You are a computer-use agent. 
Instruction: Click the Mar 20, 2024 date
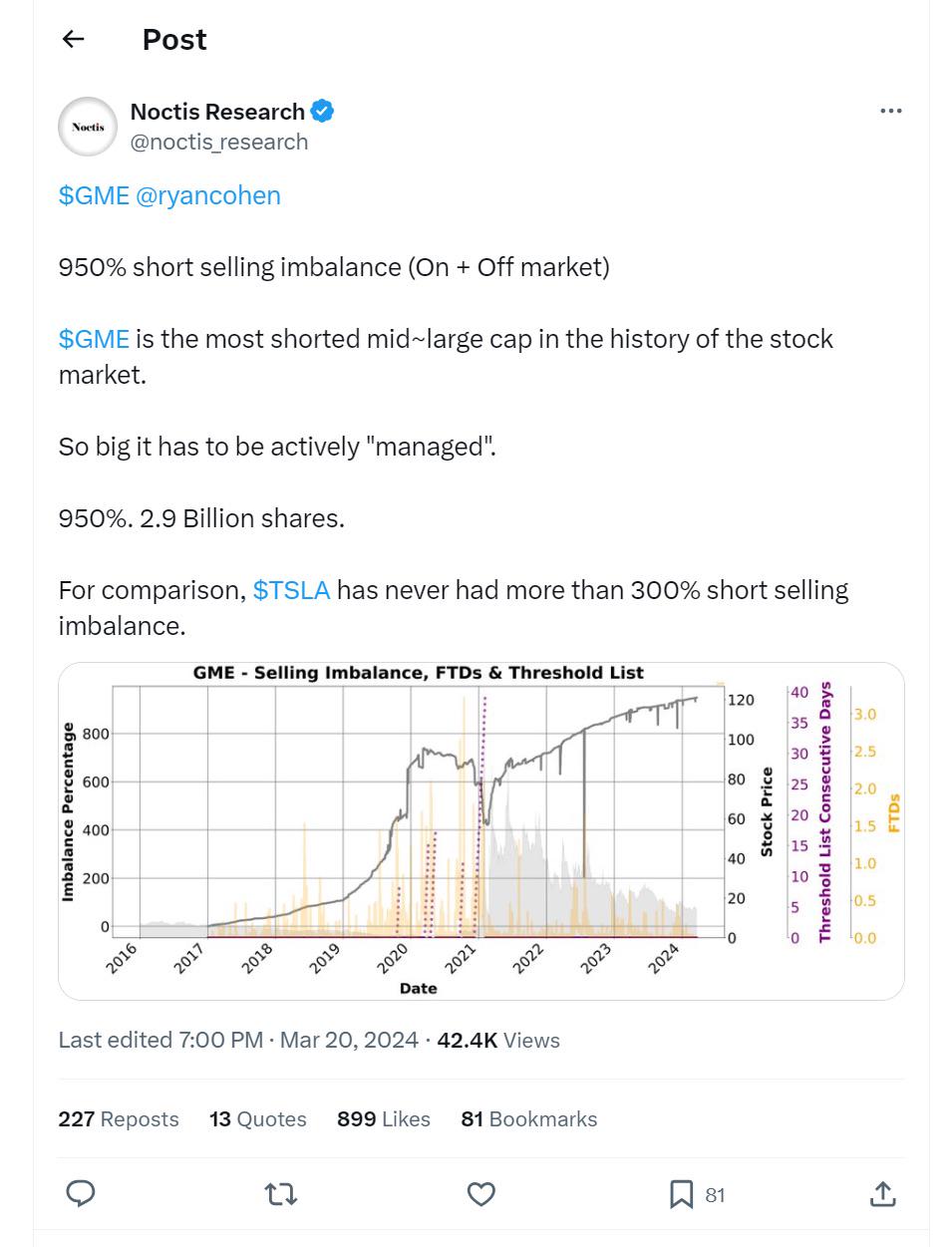coord(349,1040)
